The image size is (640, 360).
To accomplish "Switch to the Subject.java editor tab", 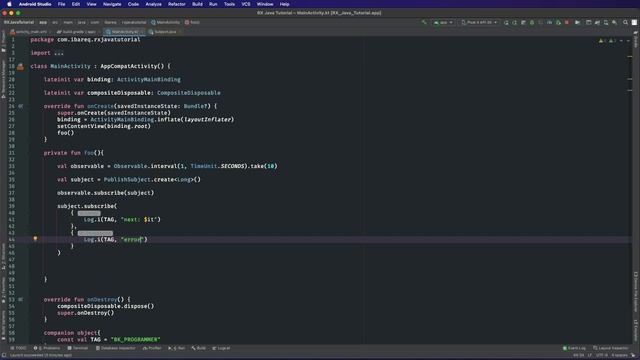I will pyautogui.click(x=163, y=32).
